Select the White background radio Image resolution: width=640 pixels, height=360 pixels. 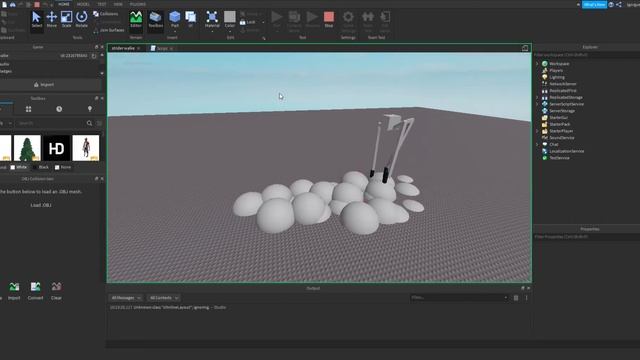[13, 167]
